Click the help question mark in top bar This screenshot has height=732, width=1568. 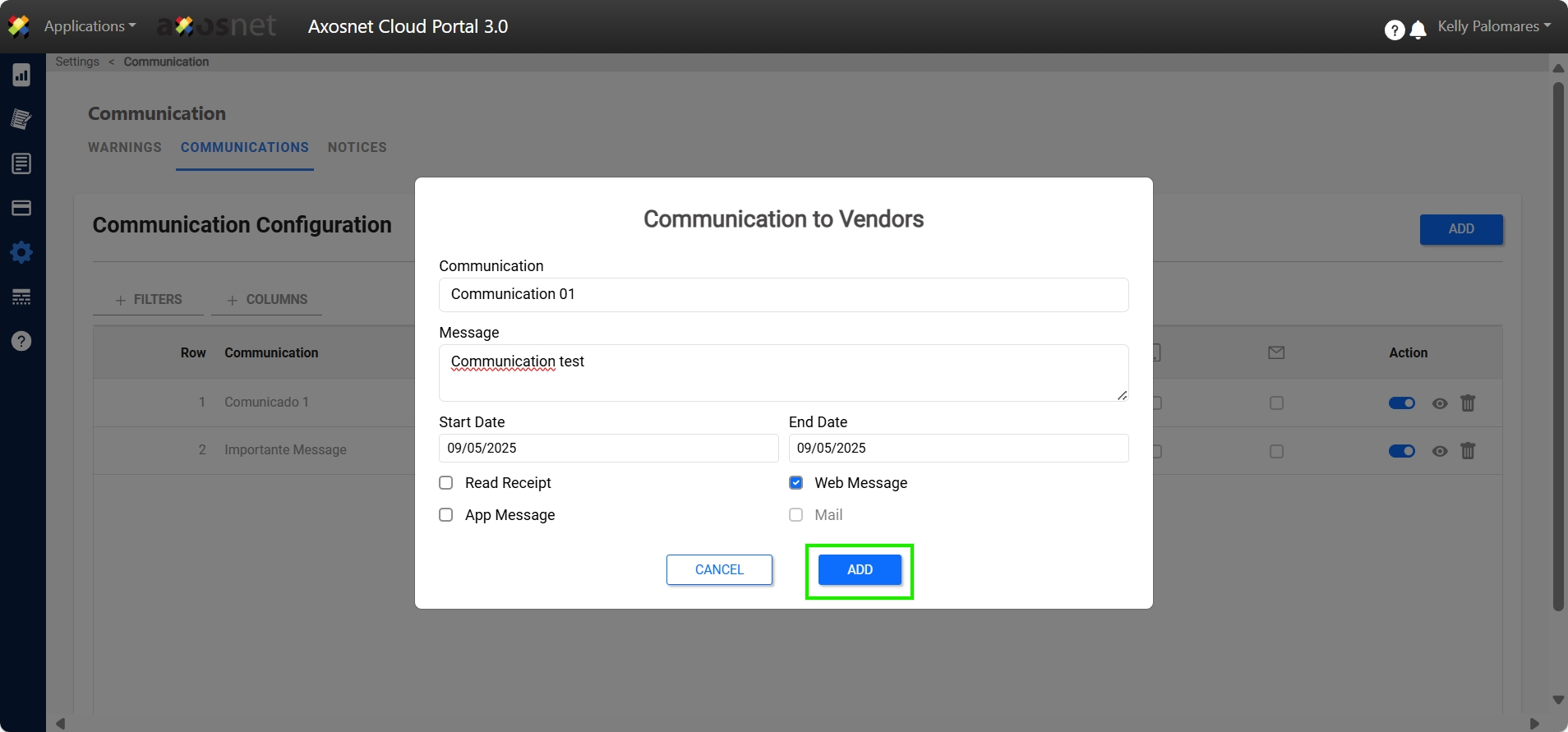tap(1394, 30)
